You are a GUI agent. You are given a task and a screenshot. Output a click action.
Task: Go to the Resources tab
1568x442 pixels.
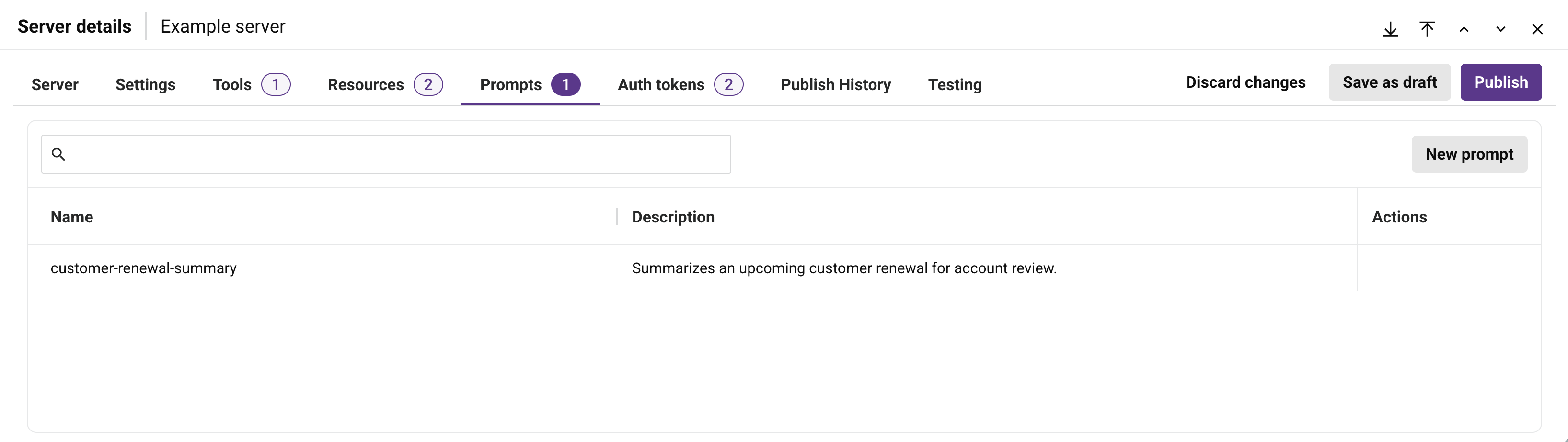tap(385, 85)
